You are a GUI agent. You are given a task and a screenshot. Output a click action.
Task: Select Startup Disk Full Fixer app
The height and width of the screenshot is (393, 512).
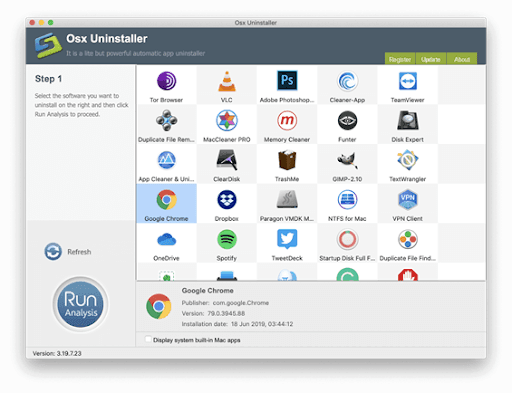coord(347,240)
